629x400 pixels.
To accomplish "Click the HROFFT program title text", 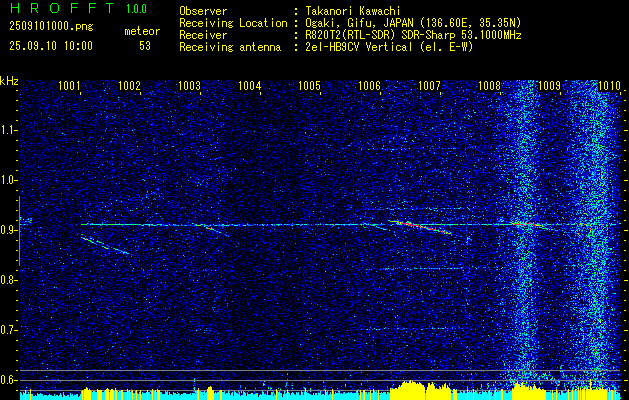I will pos(62,8).
